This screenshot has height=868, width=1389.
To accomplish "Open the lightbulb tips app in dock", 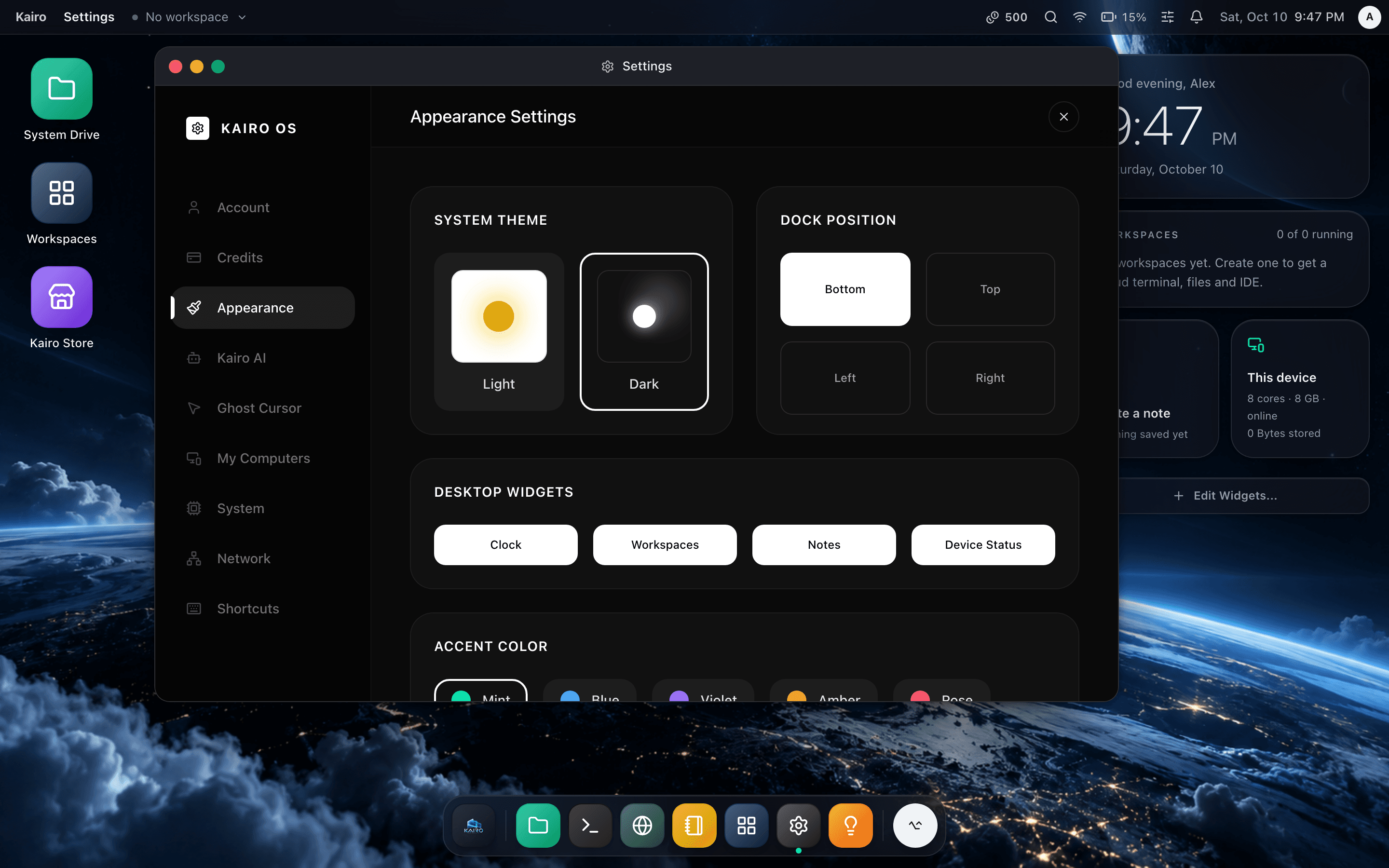I will [x=851, y=826].
